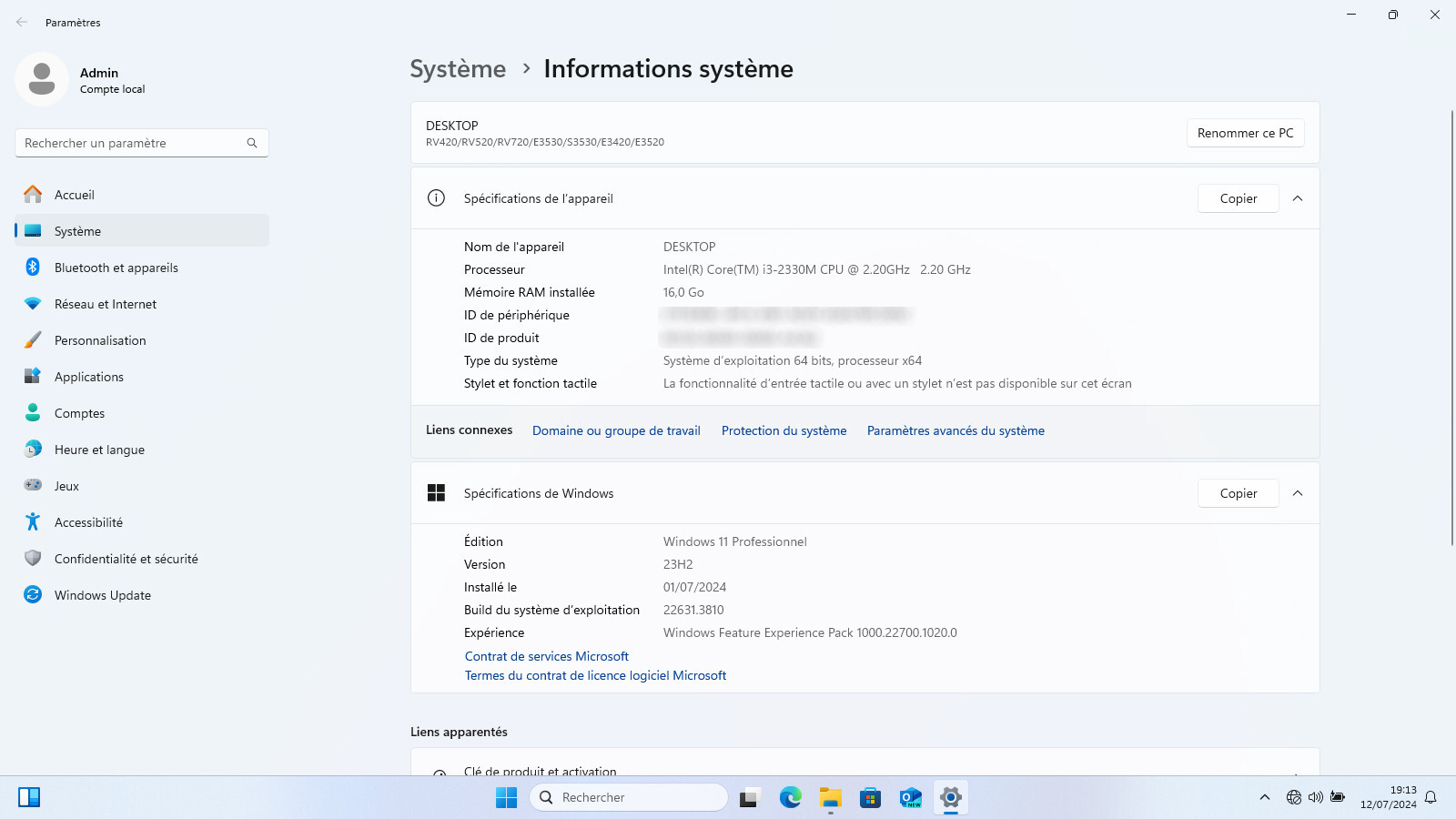This screenshot has width=1456, height=819.
Task: Open volume control in system tray
Action: (1315, 797)
